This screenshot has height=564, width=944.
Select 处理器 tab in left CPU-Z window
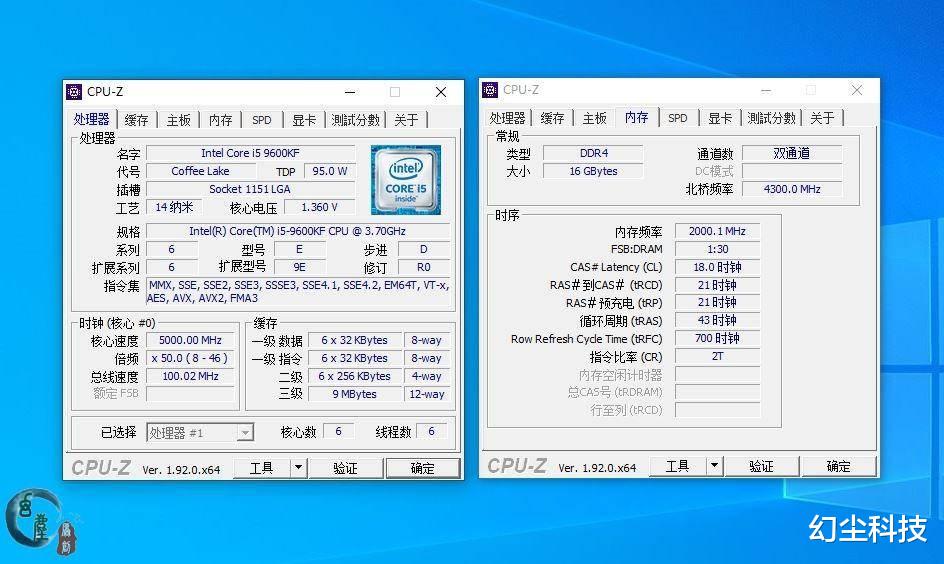pos(92,119)
